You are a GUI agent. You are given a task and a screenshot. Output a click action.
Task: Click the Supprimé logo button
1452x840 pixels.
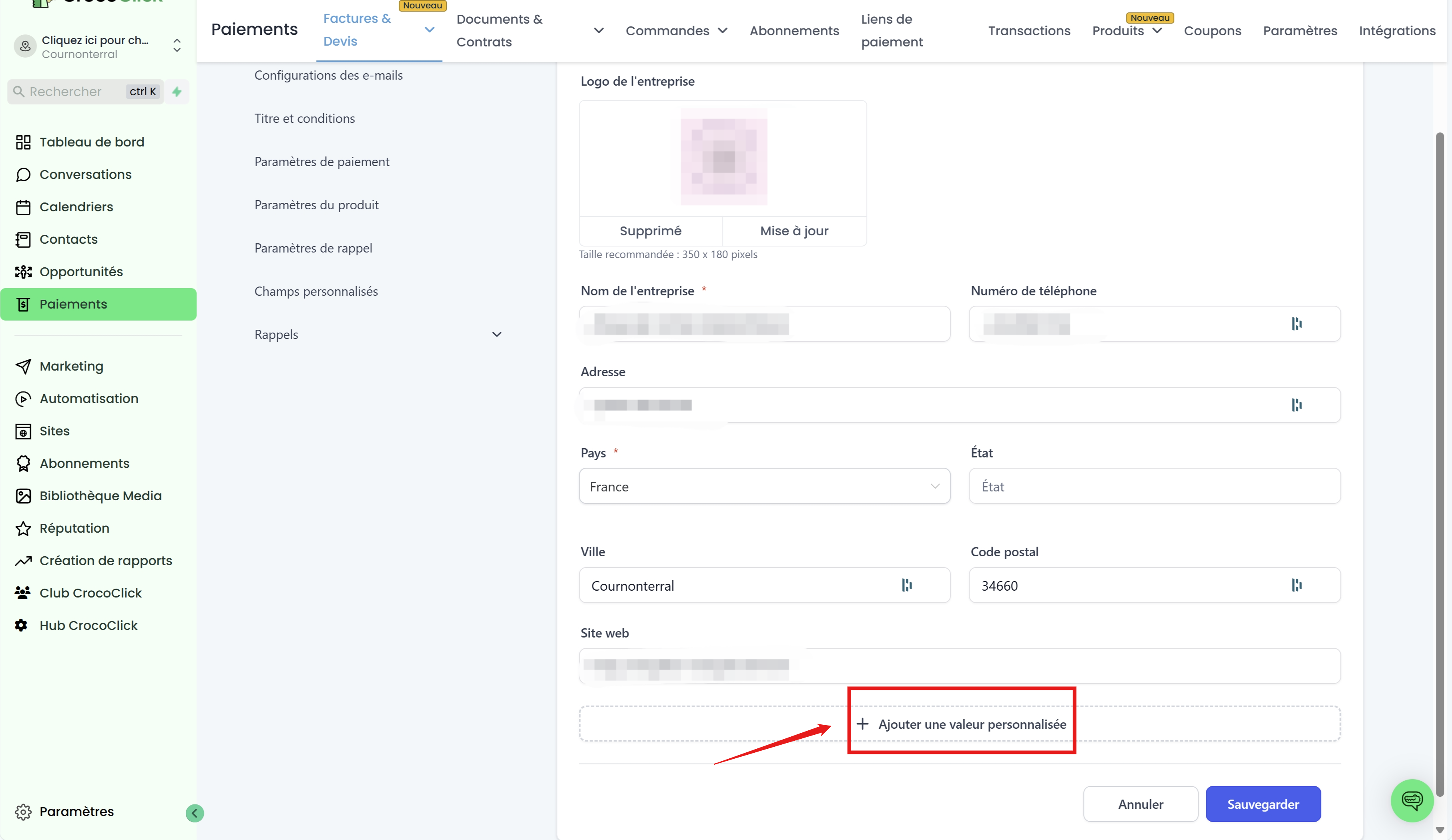651,231
